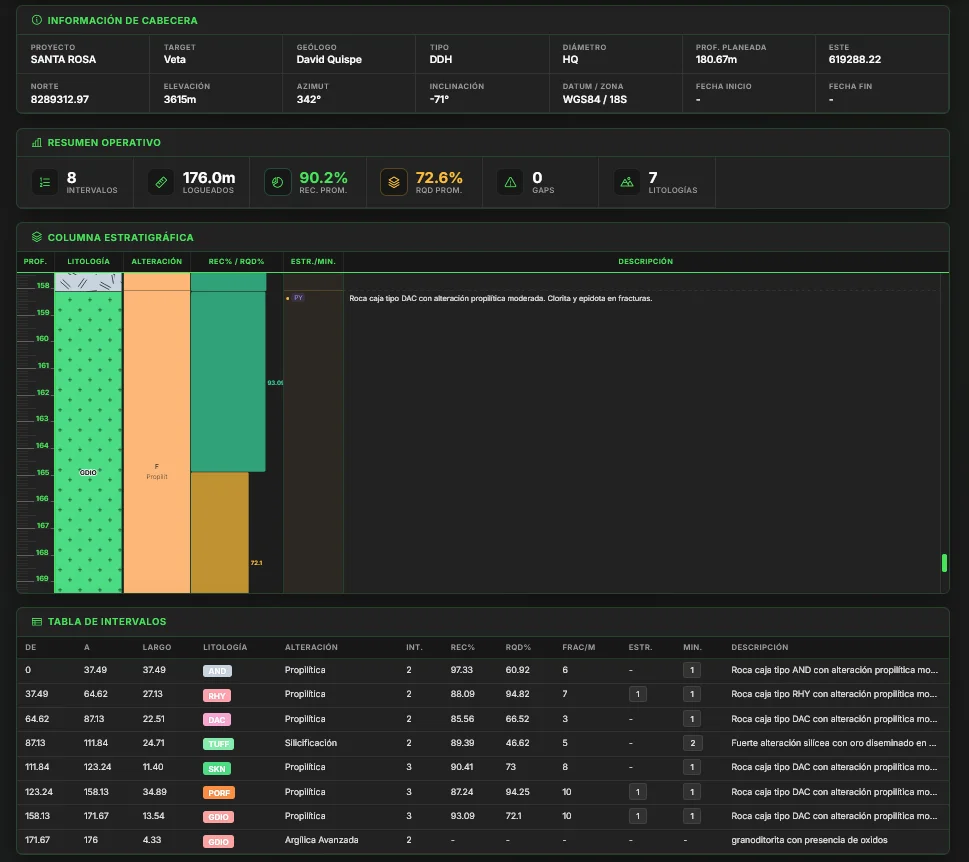Click the PORF lithology badge
The image size is (969, 862).
219,793
